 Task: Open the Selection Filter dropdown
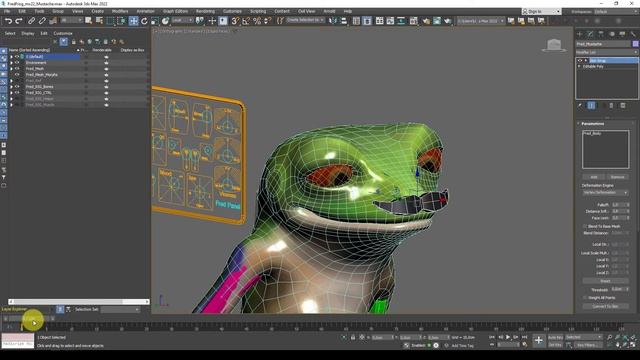(71, 20)
